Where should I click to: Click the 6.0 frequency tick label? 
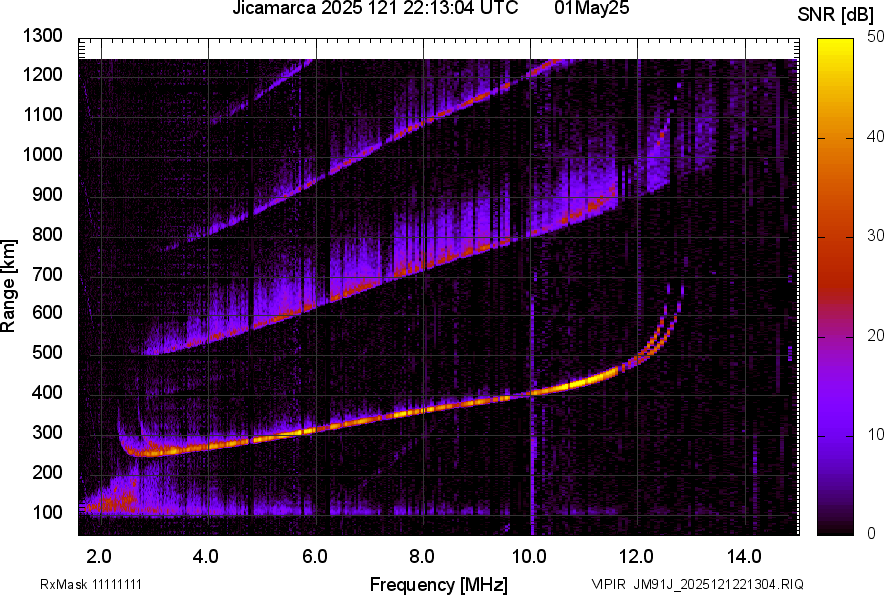[314, 557]
